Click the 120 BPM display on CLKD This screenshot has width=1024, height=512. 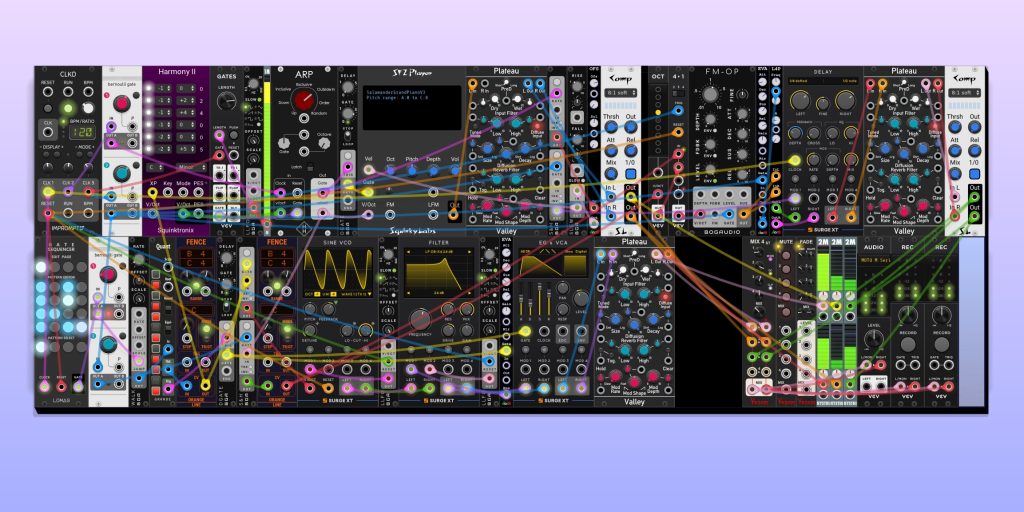[84, 132]
